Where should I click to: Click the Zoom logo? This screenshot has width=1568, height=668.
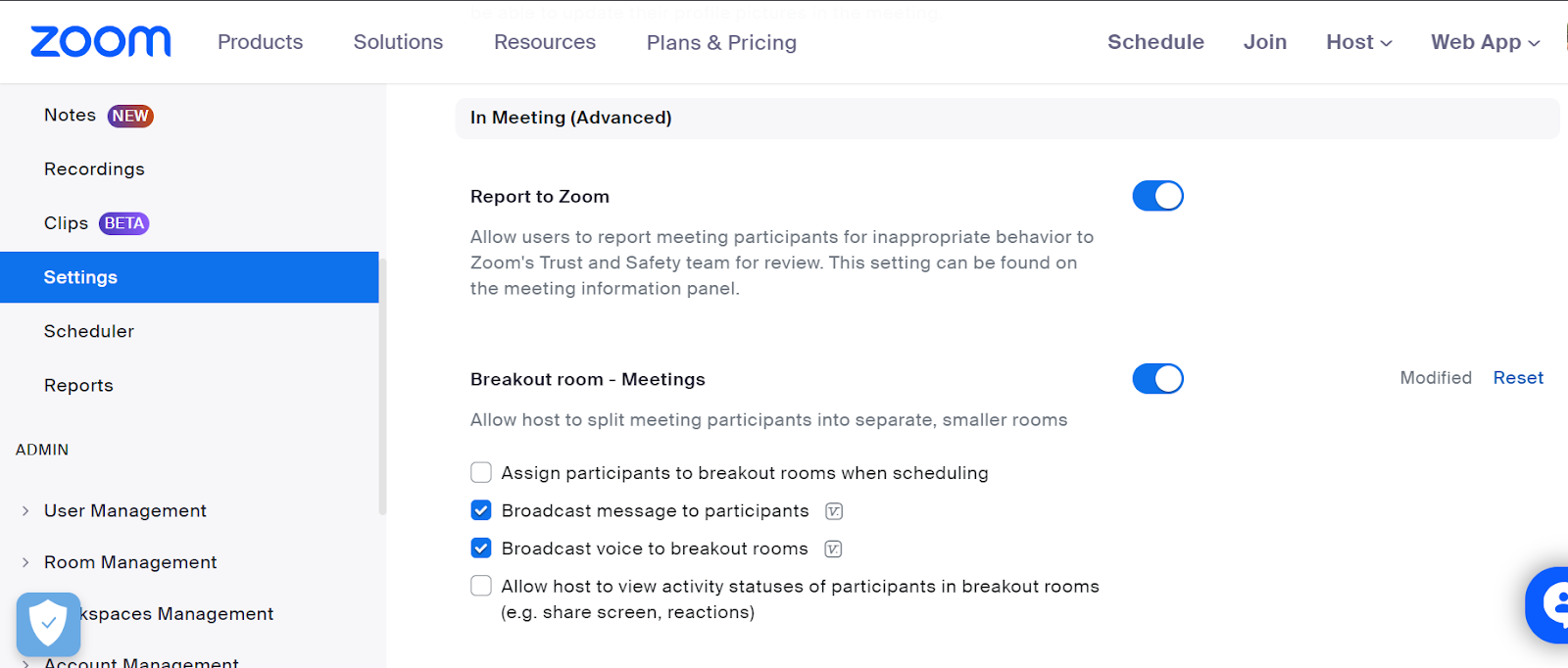pos(101,42)
